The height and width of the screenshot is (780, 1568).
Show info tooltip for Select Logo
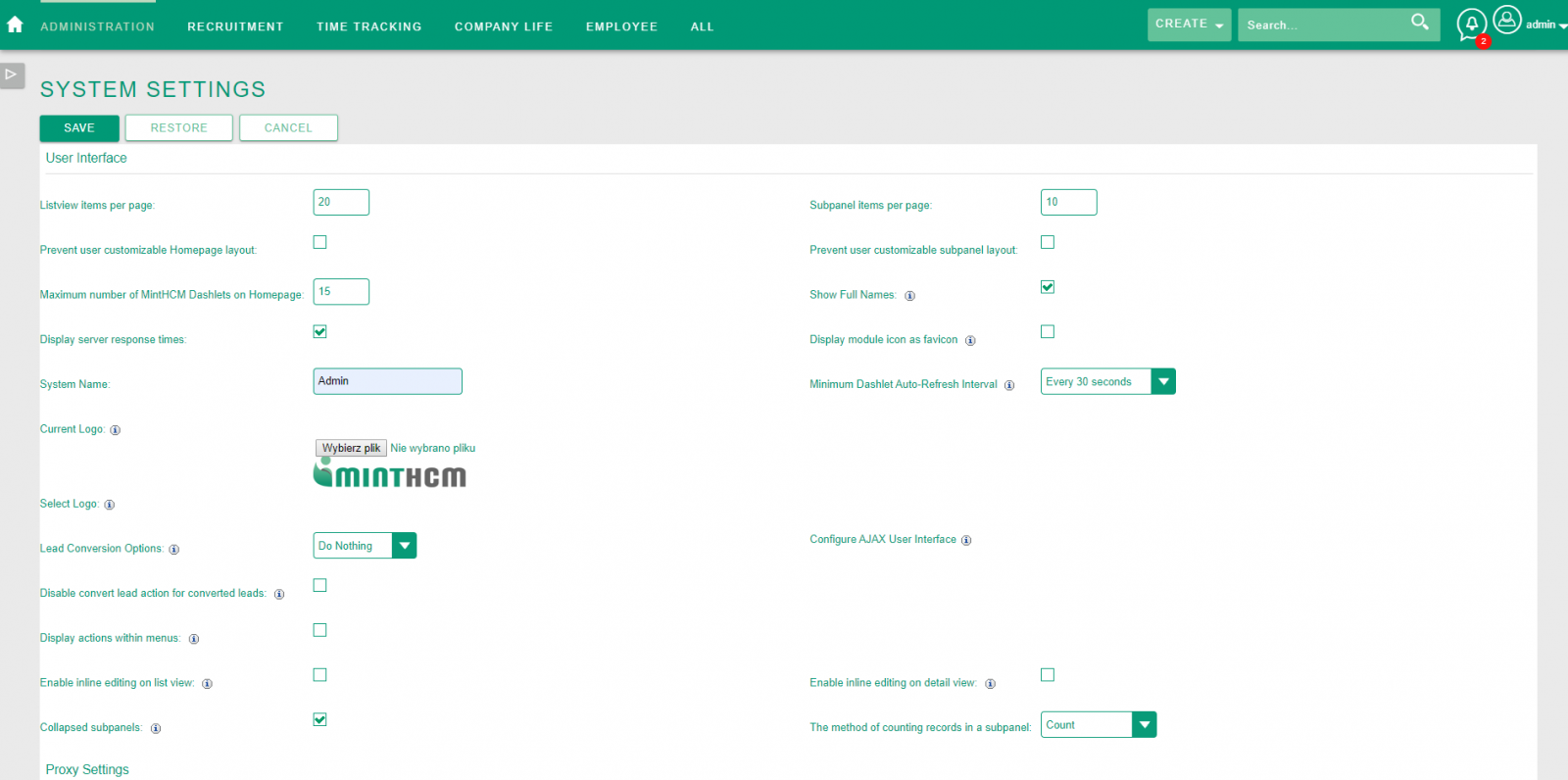[x=109, y=505]
